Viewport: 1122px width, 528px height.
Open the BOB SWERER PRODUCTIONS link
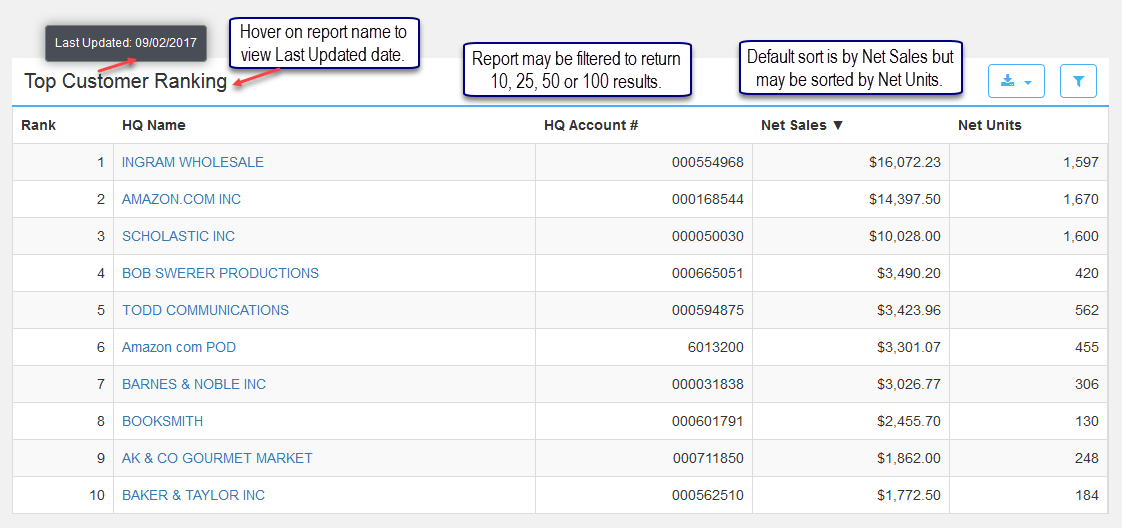pyautogui.click(x=220, y=273)
